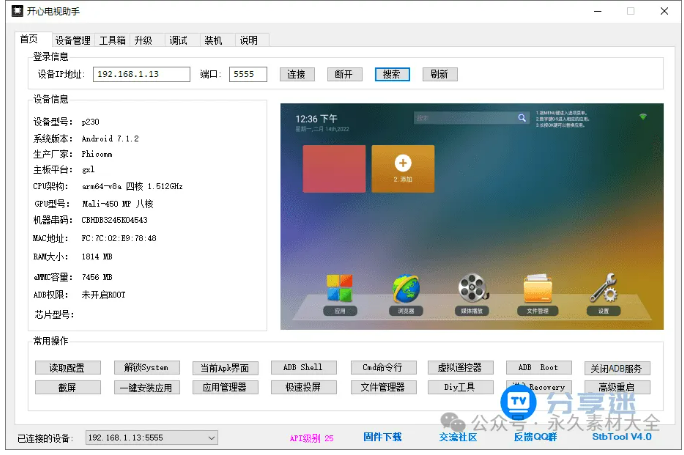Open the 交流社区 community link
The image size is (684, 455).
458,437
